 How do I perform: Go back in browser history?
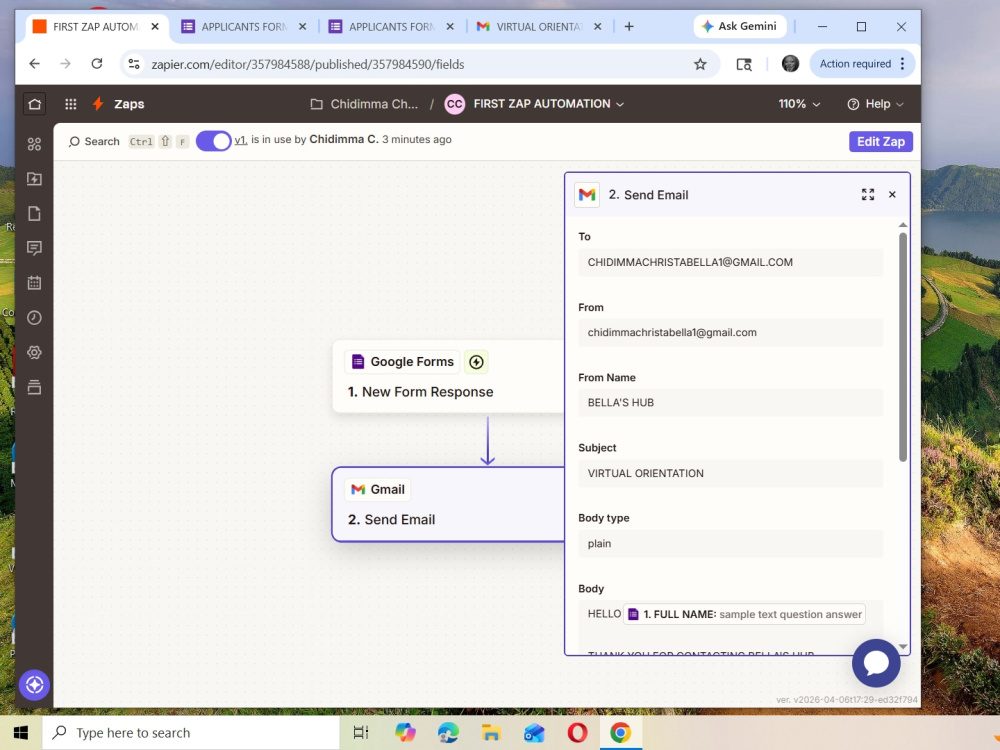(x=34, y=64)
